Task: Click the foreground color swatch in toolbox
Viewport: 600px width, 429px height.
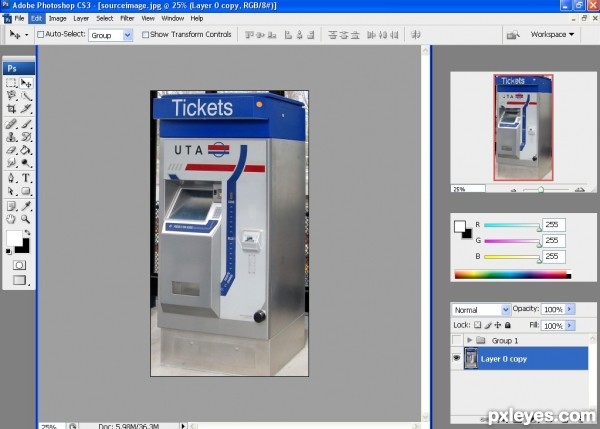Action: [x=13, y=238]
